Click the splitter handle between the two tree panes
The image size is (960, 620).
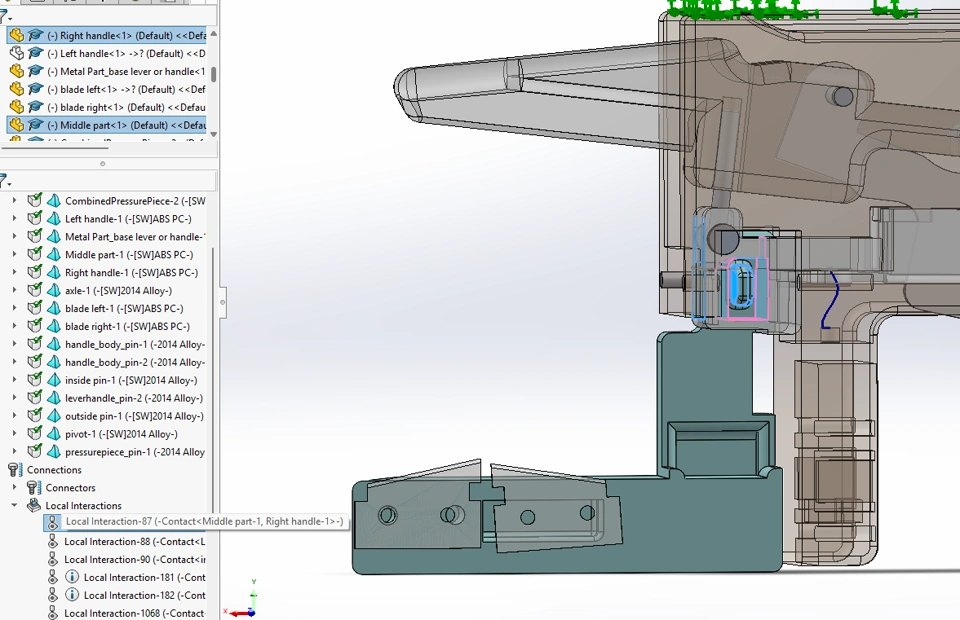102,163
